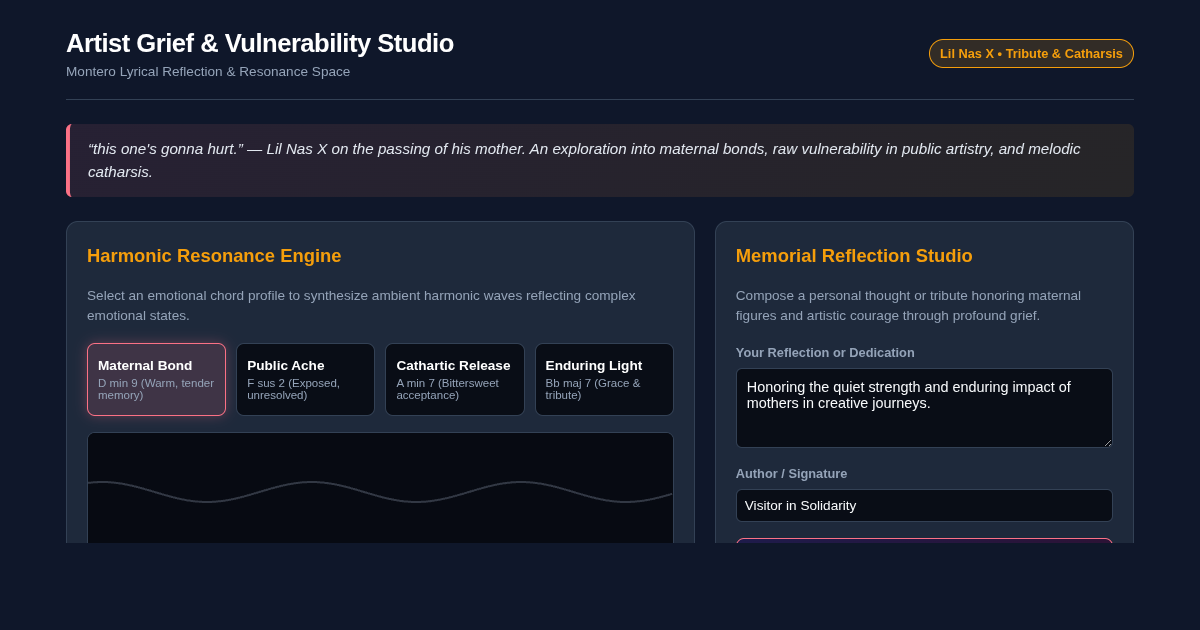Screen dimensions: 1200x630
Task: Click the Memorial Reflection Studio heading
Action: 854,256
